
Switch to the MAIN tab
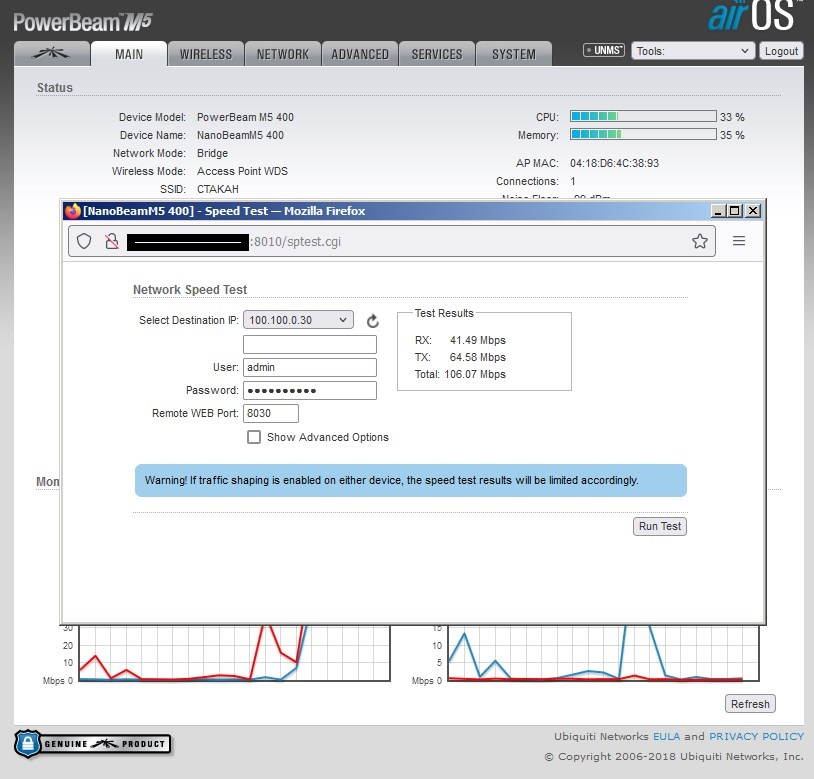(x=129, y=54)
